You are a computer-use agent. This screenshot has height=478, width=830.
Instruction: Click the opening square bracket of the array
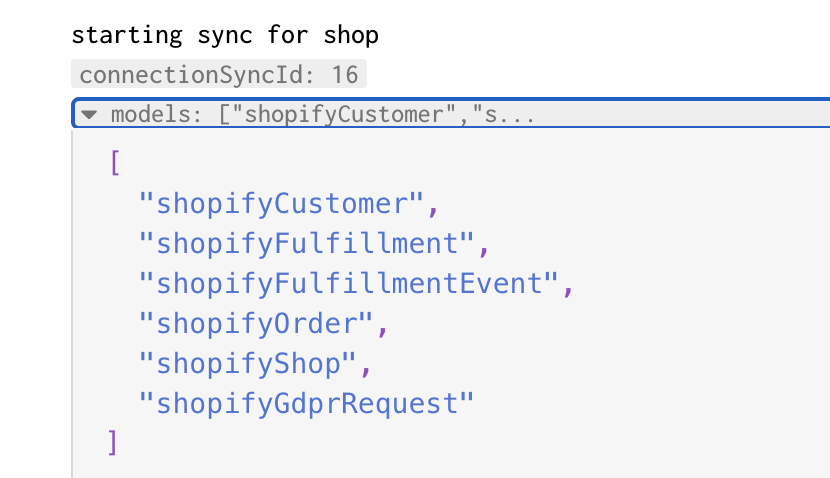(x=115, y=163)
